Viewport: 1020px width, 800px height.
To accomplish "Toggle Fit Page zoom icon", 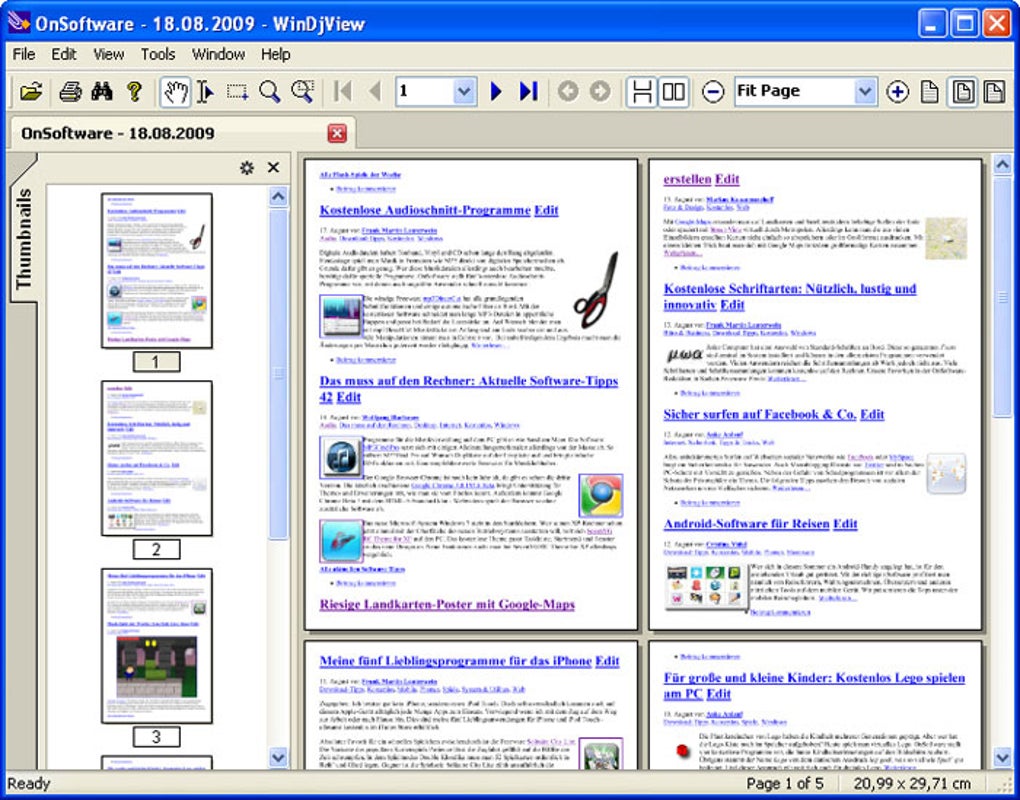I will tap(963, 92).
